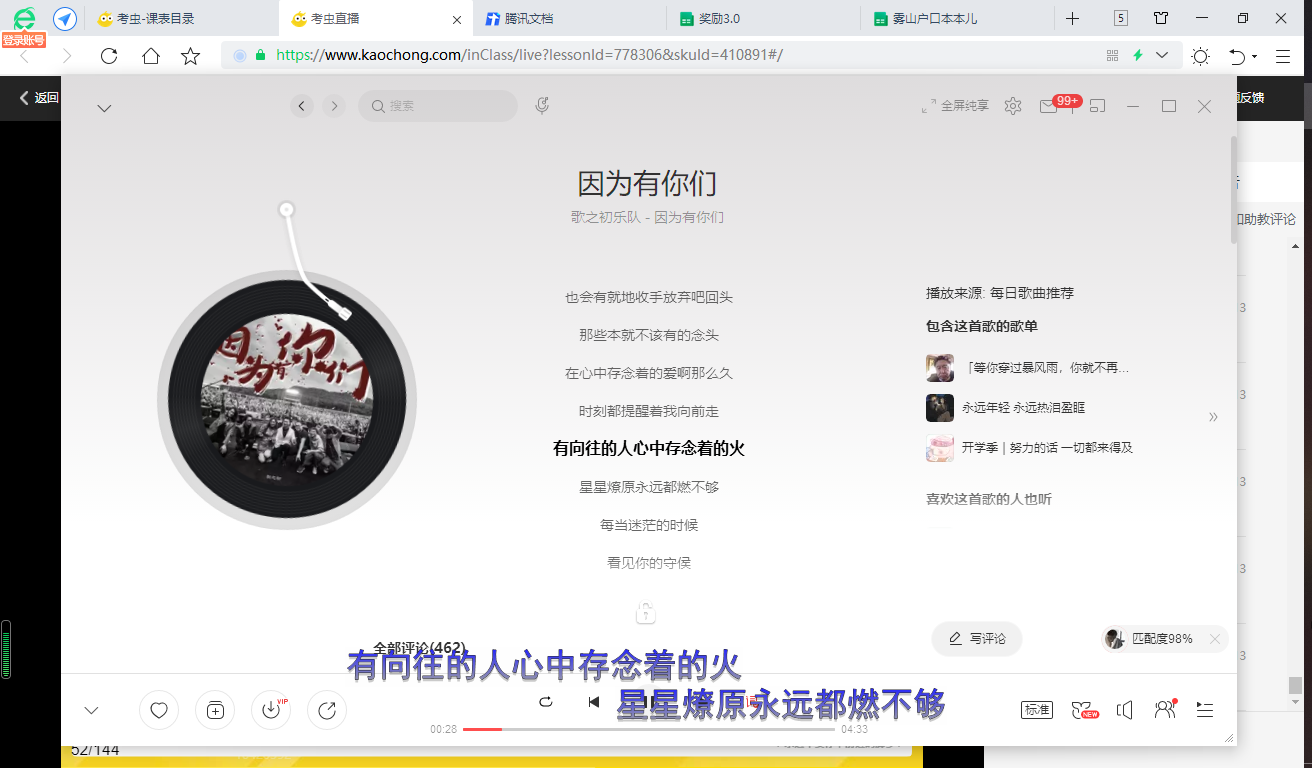The width and height of the screenshot is (1312, 768).
Task: Open listen-to-identify microphone icon
Action: (542, 105)
